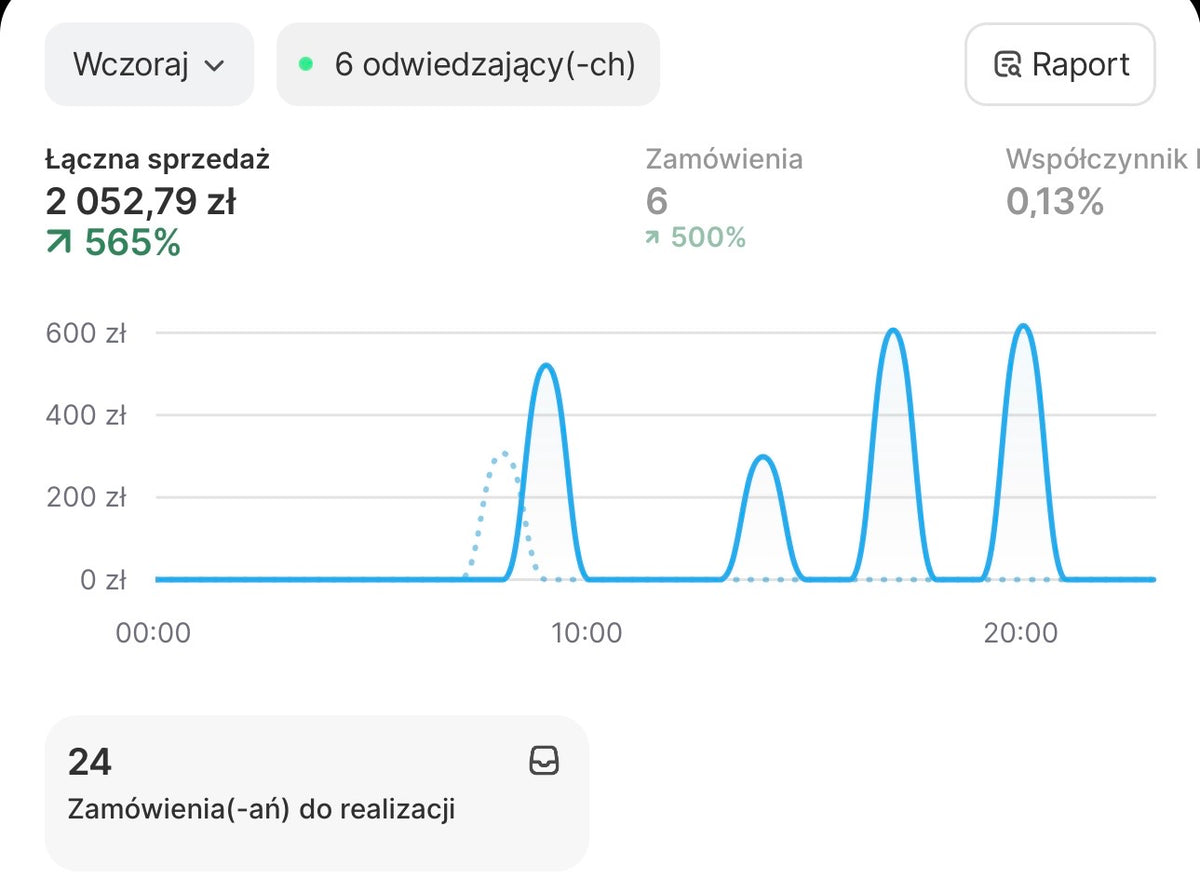Click the sales peak near 17:00 on chart
The width and height of the screenshot is (1200, 893).
point(894,331)
